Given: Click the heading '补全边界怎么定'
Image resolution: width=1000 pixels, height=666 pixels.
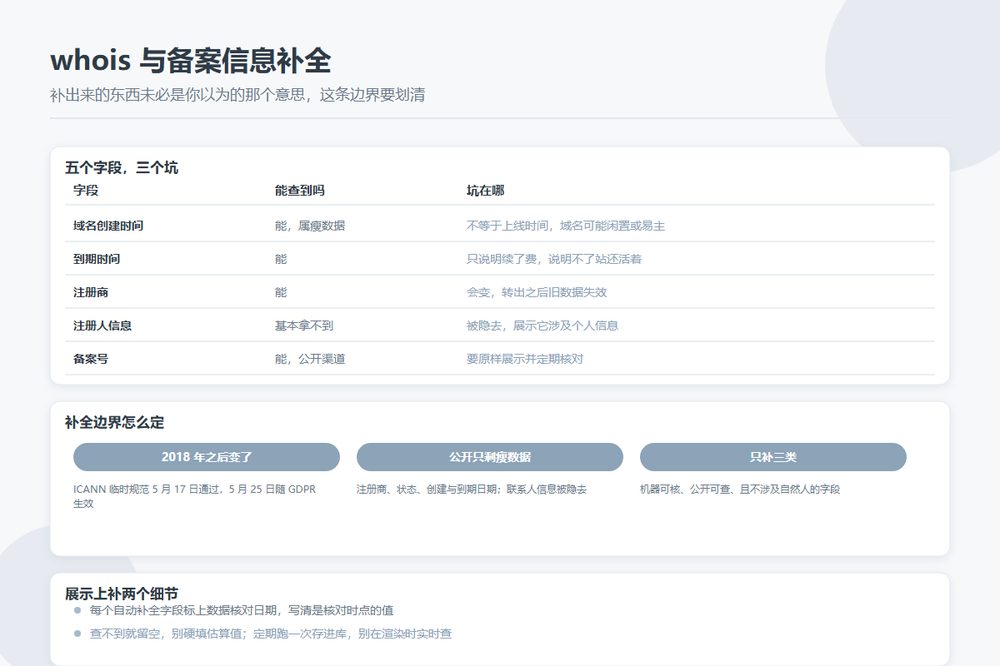Looking at the screenshot, I should (115, 422).
